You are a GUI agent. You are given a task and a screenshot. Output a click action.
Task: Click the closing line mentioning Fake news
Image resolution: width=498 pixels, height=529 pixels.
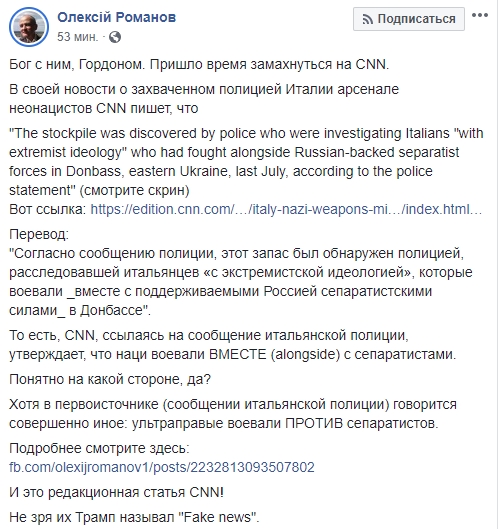[134, 517]
